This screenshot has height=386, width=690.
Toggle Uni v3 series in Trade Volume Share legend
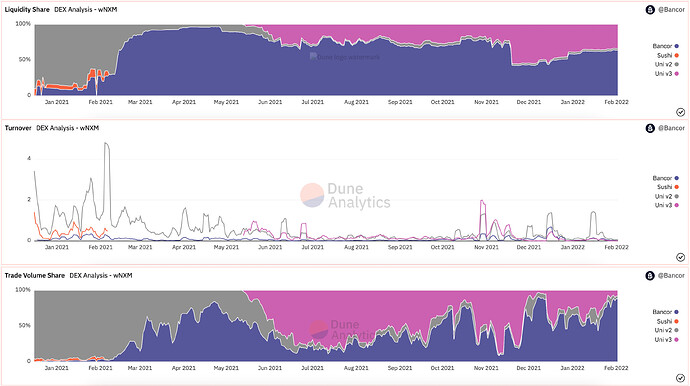[x=667, y=339]
